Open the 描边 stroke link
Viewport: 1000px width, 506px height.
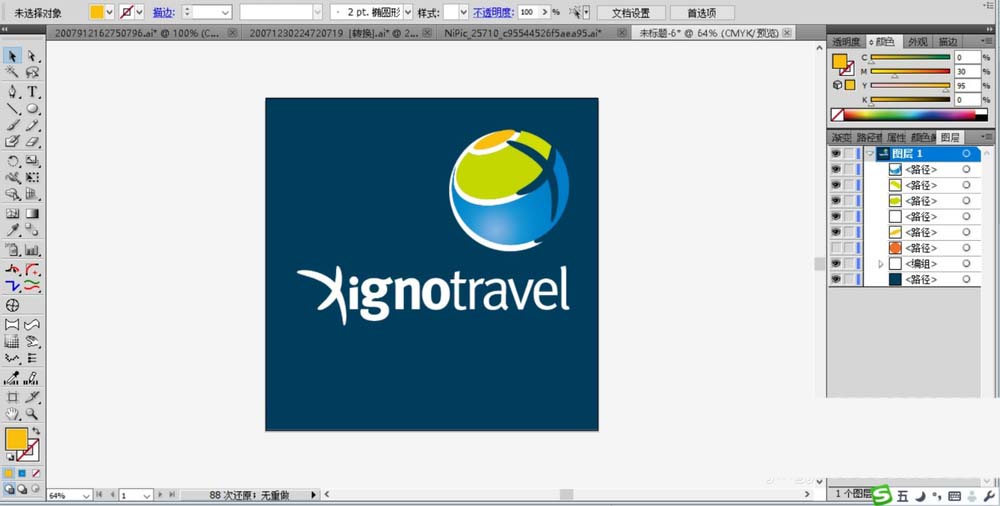(x=163, y=12)
